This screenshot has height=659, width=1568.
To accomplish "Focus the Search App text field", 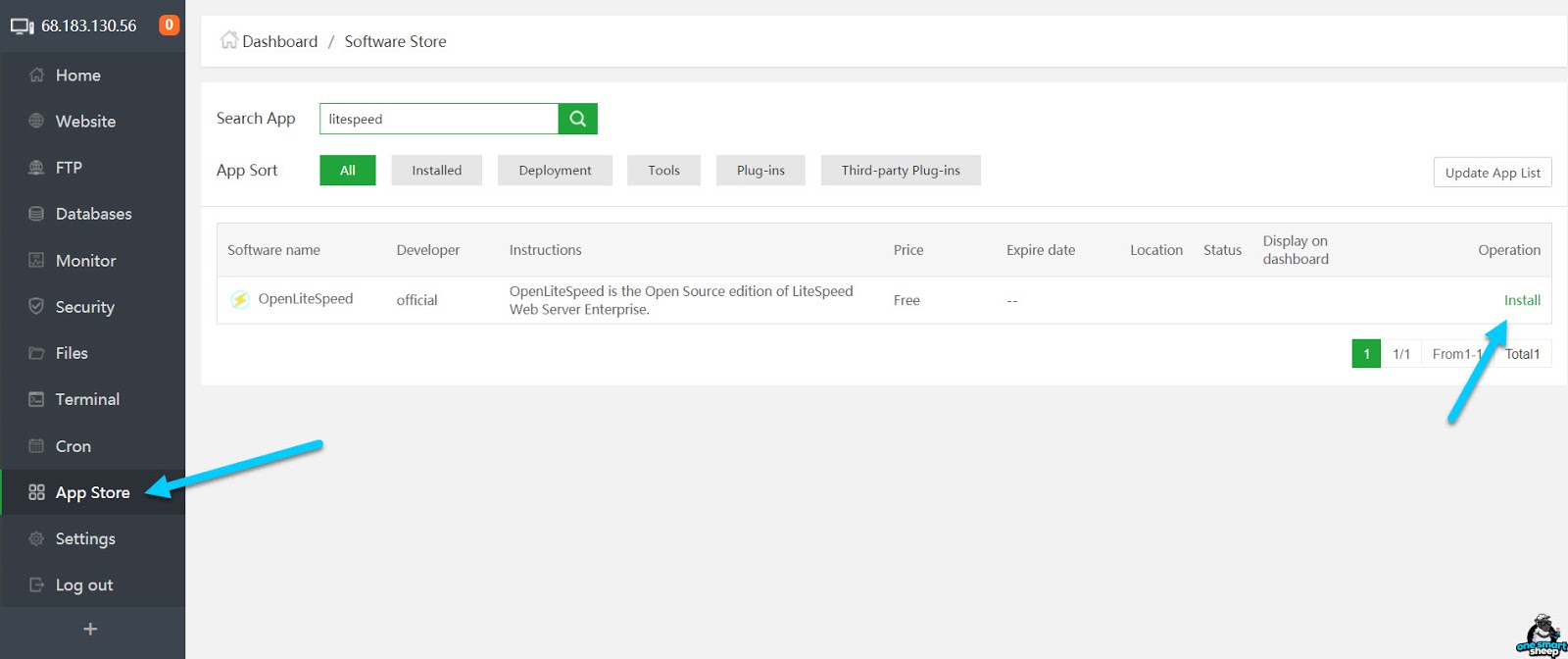I will [x=439, y=119].
